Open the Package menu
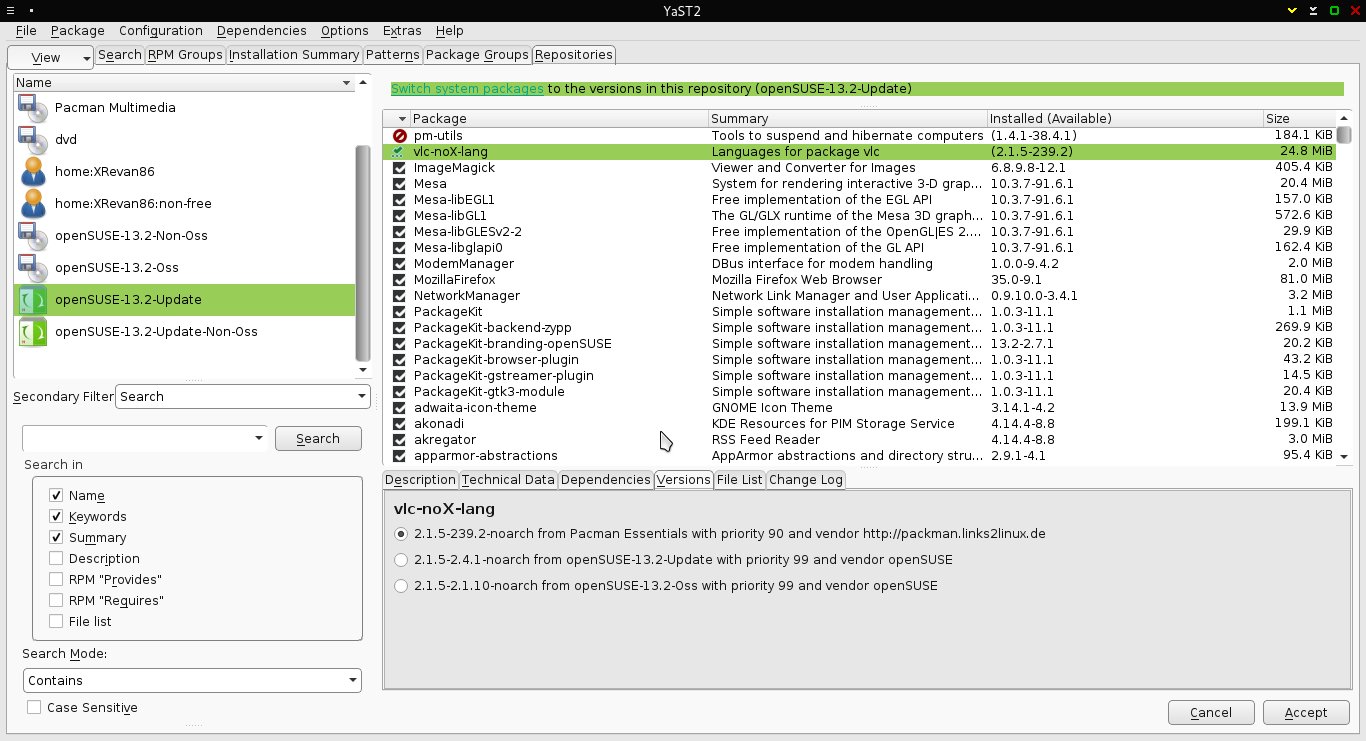 coord(77,31)
